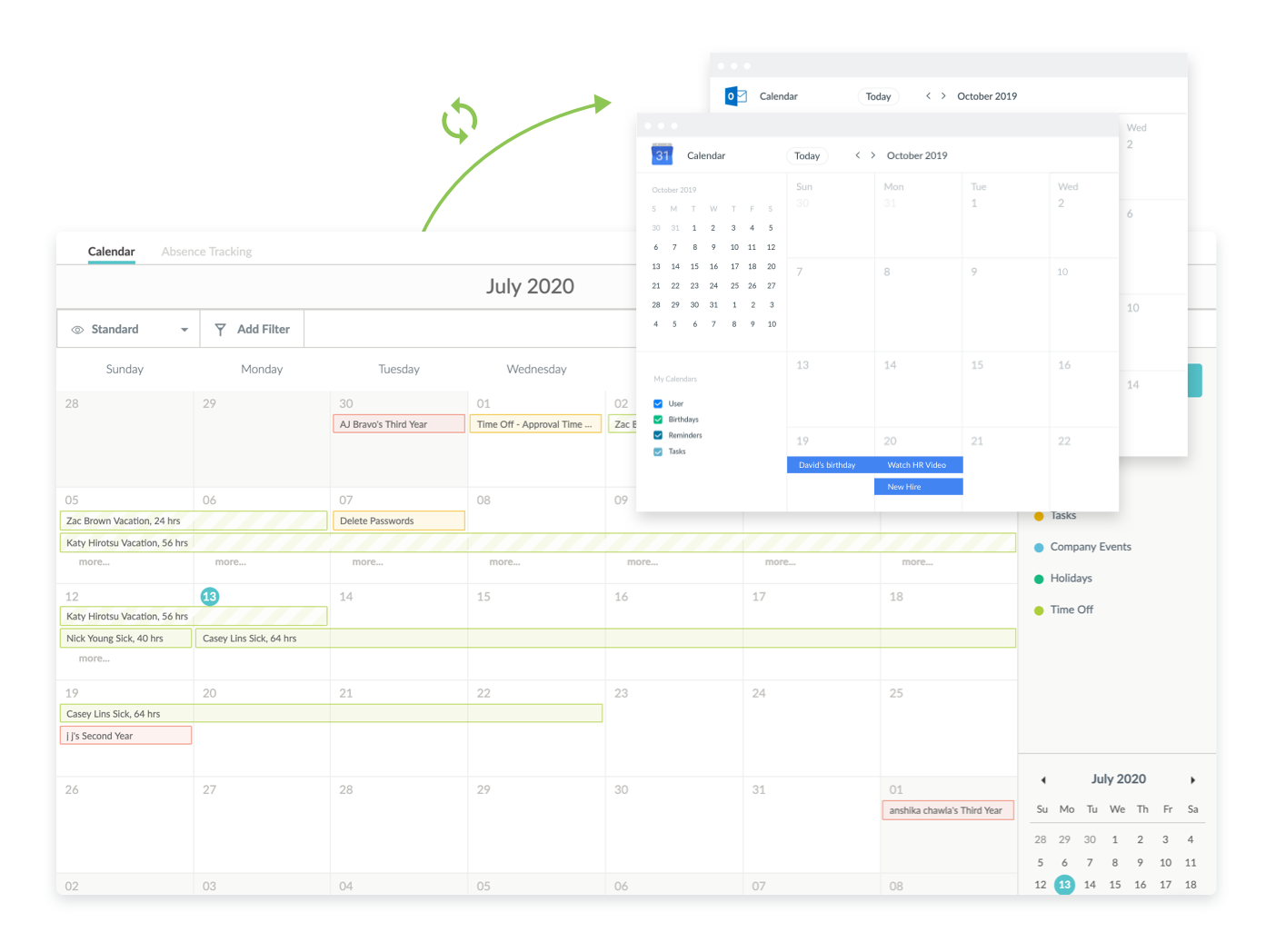Image resolution: width=1276 pixels, height=952 pixels.
Task: Click the Outlook calendar logo icon
Action: (x=735, y=96)
